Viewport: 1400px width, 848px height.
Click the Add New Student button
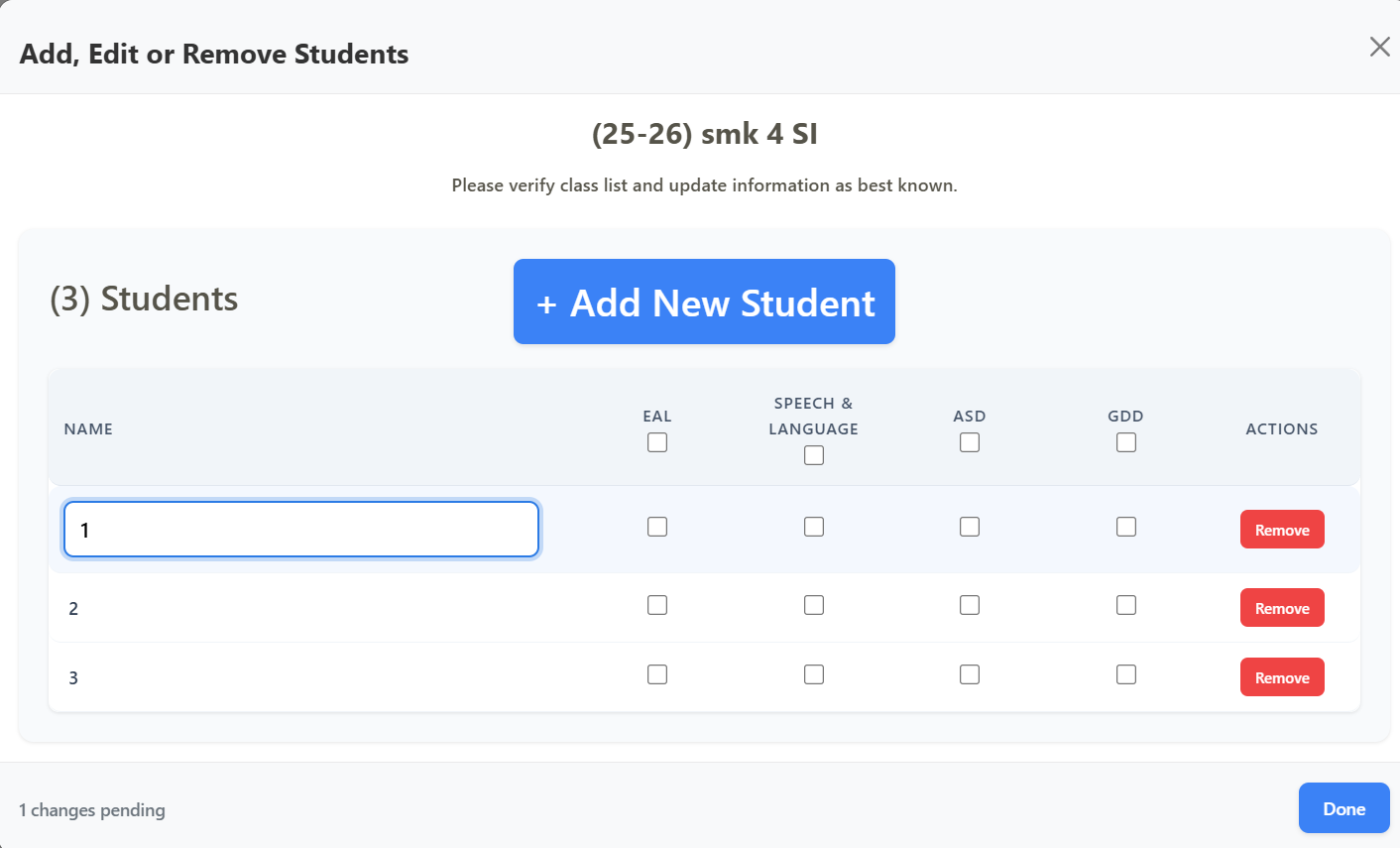704,303
